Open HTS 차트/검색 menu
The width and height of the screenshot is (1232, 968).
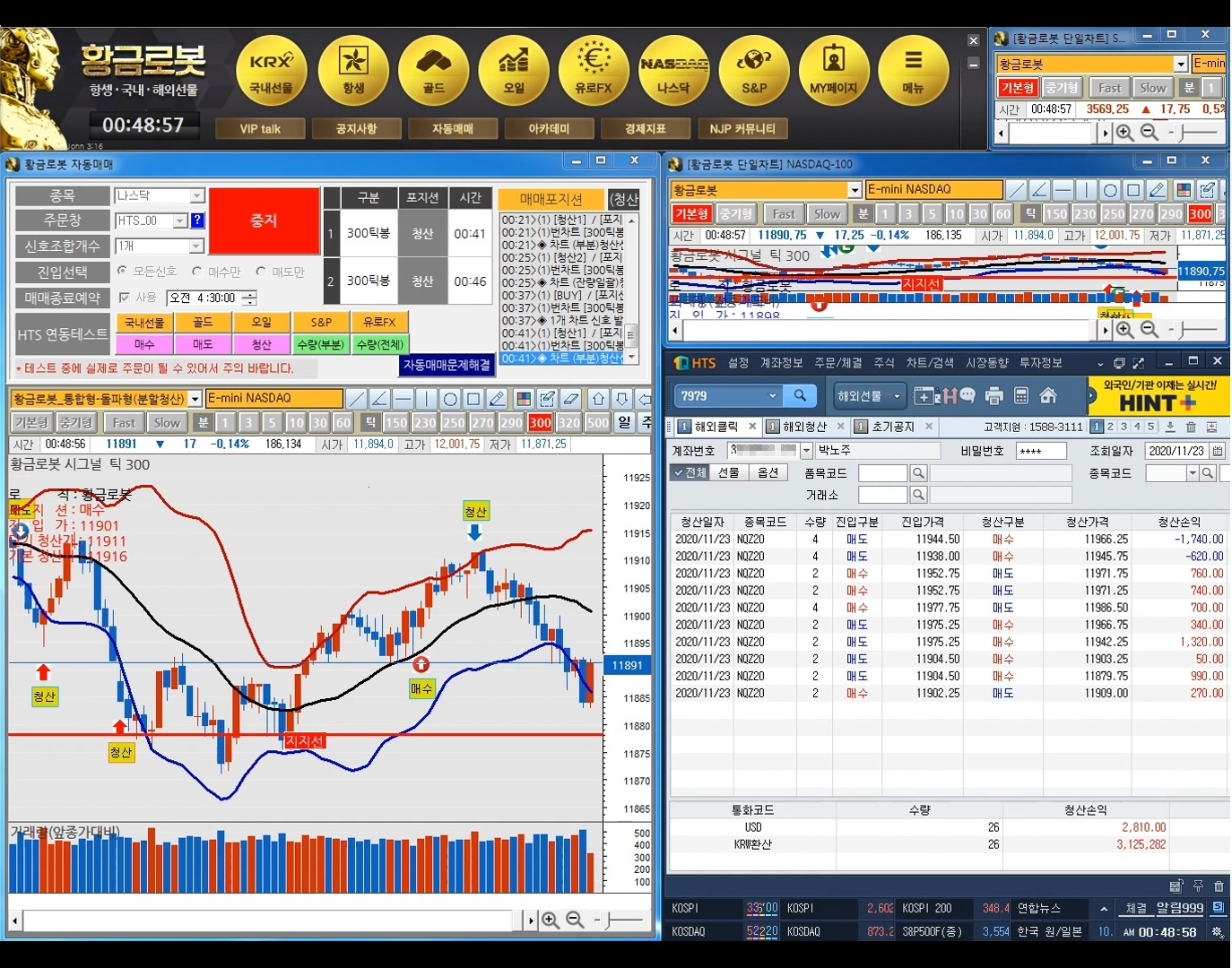(x=930, y=363)
